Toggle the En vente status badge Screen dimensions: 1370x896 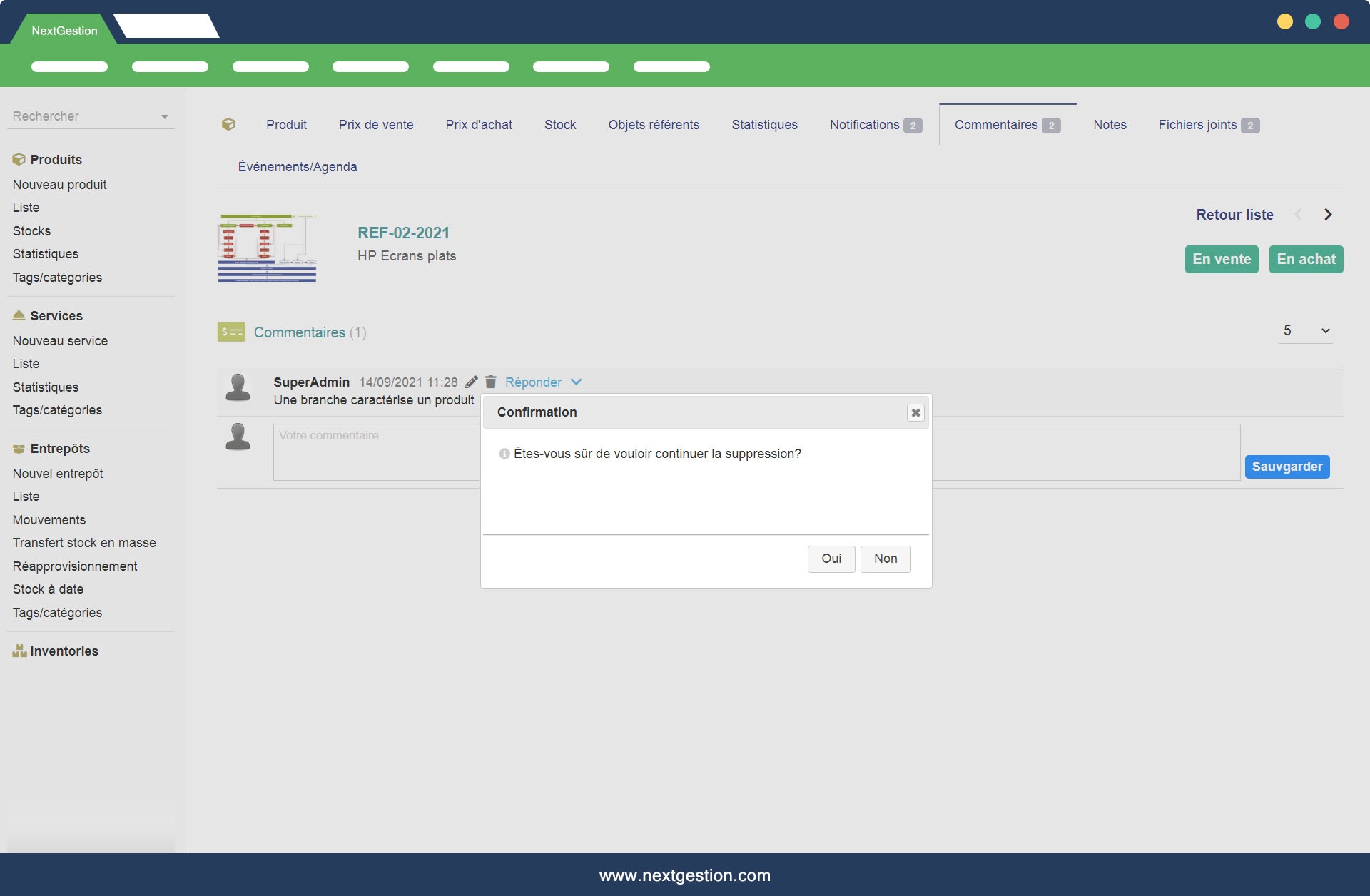click(1221, 259)
